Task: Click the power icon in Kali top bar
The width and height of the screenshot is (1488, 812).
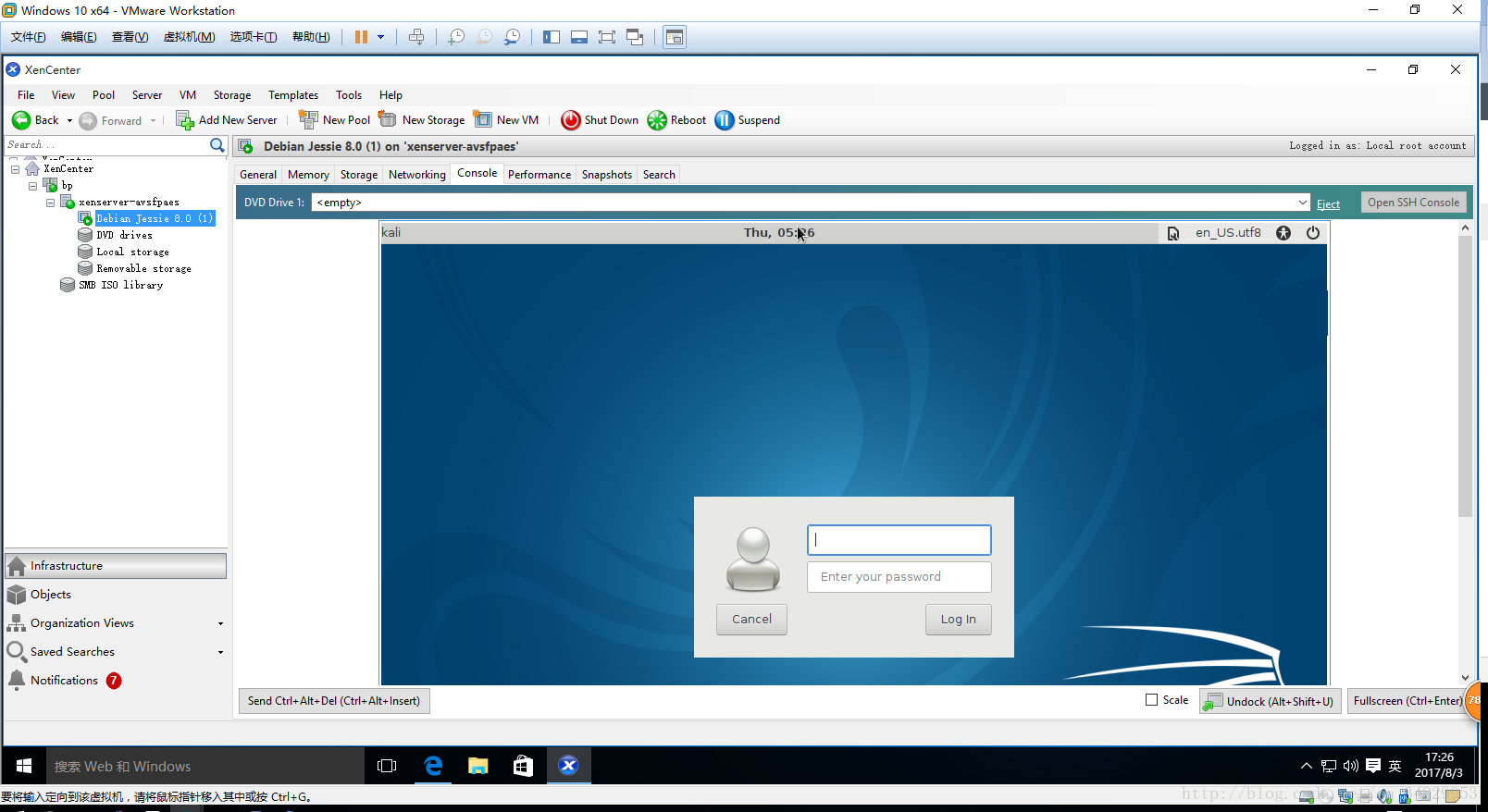Action: coord(1313,233)
